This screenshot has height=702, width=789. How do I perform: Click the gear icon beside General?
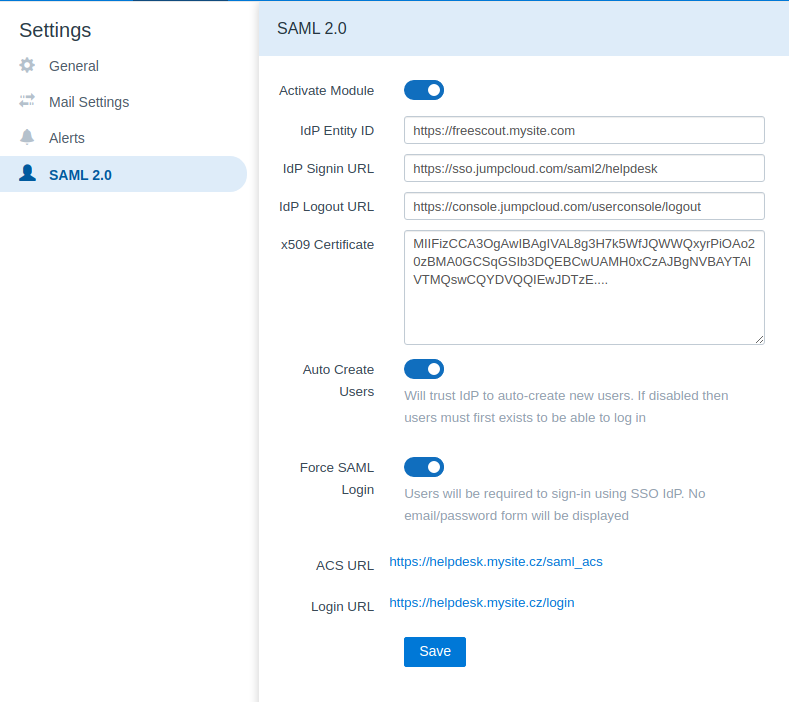pyautogui.click(x=28, y=66)
